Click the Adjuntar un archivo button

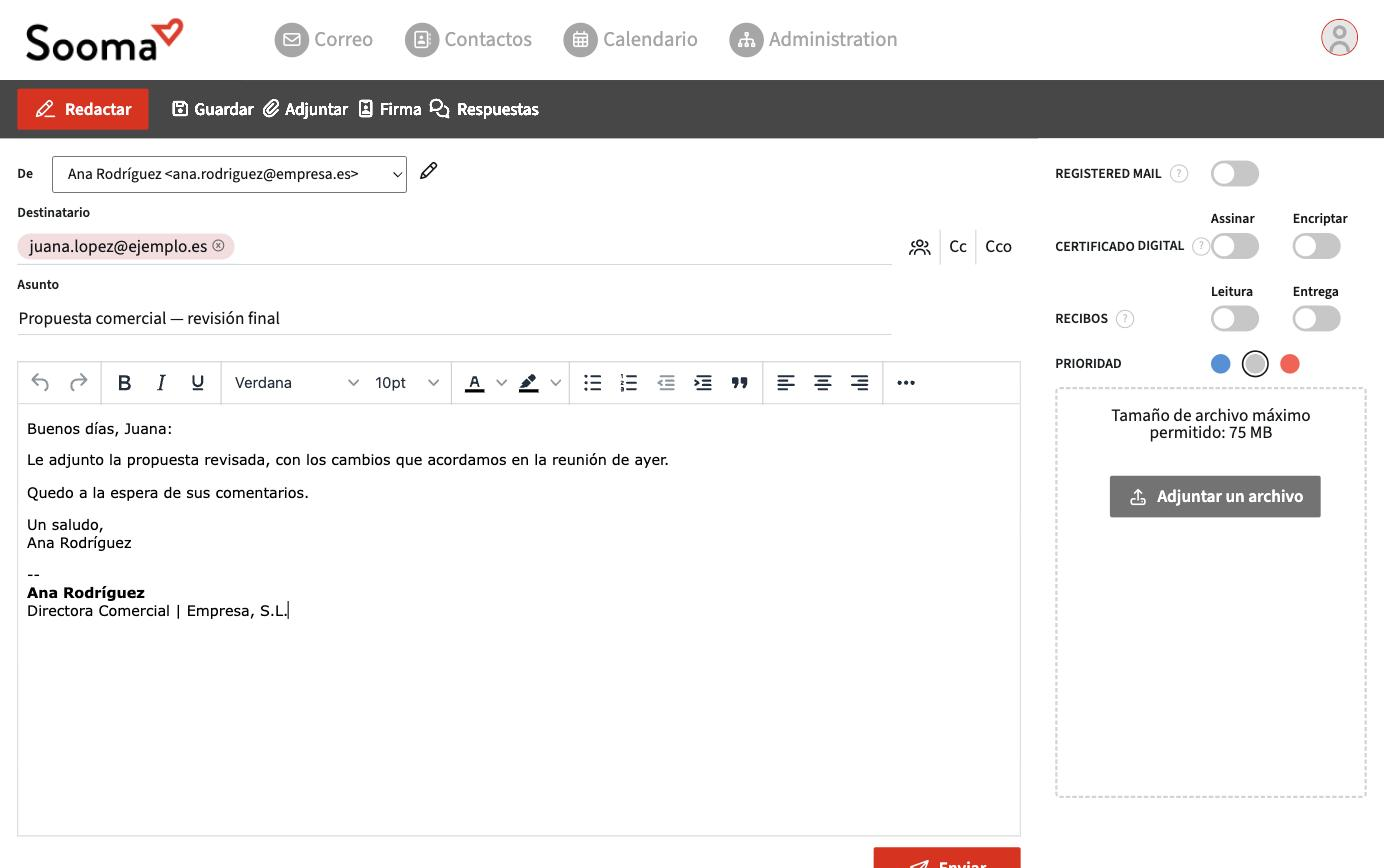pos(1215,497)
